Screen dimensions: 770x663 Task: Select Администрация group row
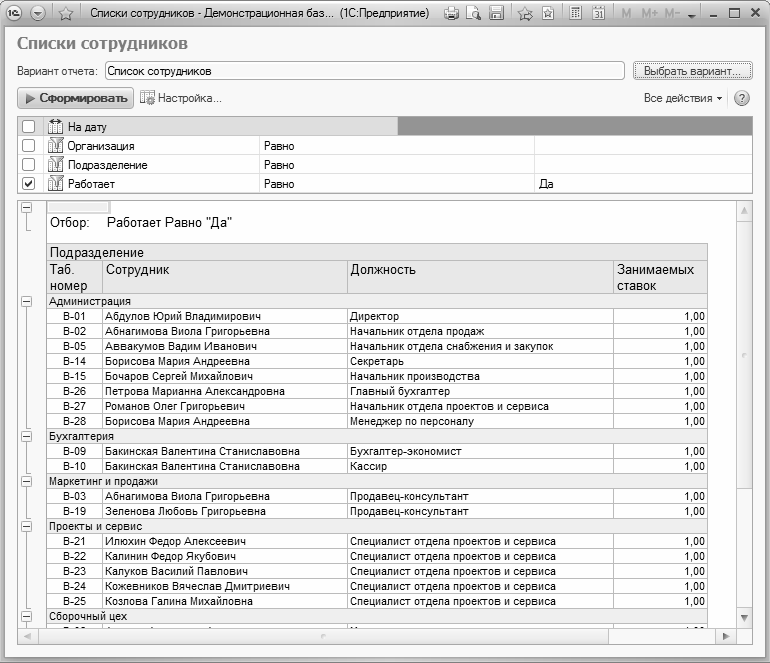[x=377, y=301]
